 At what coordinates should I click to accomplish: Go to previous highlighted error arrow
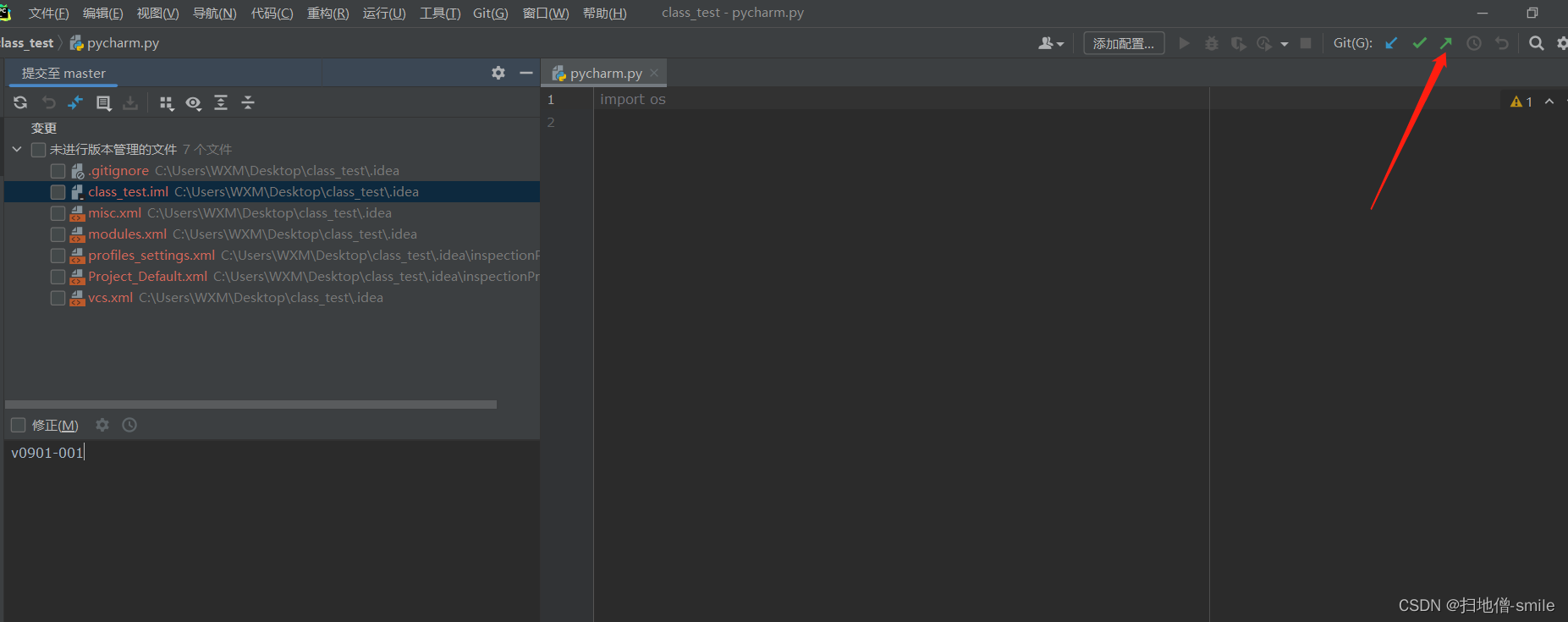pyautogui.click(x=1549, y=102)
